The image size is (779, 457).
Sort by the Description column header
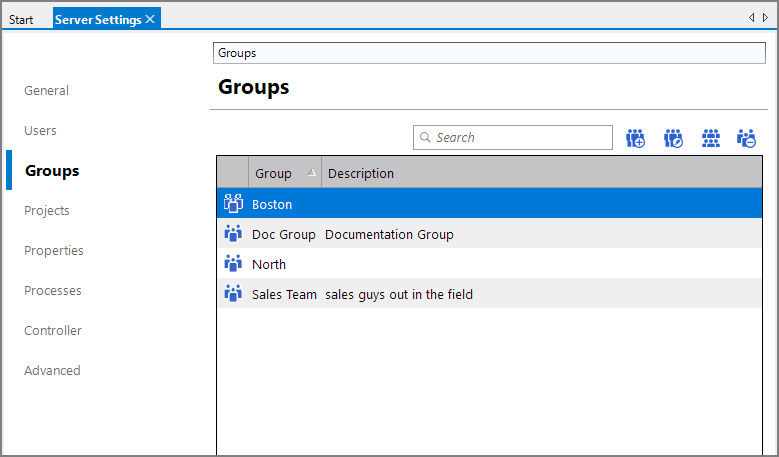(542, 173)
